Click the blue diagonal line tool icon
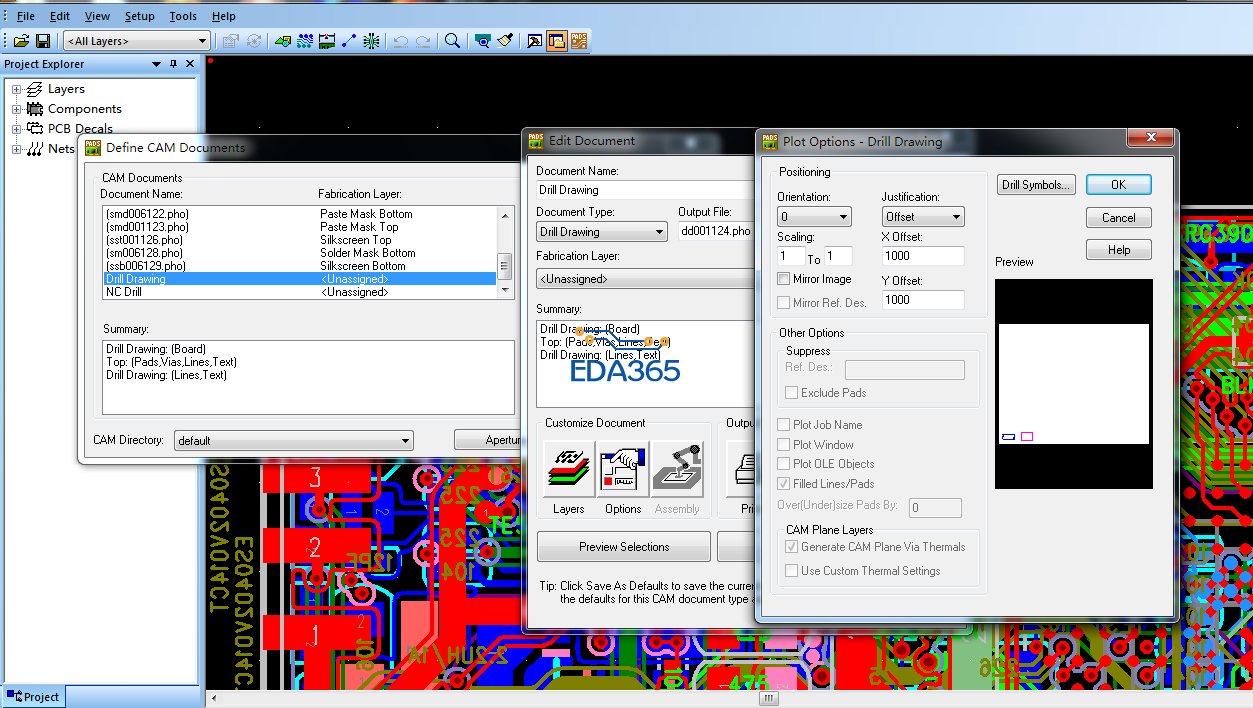 349,41
